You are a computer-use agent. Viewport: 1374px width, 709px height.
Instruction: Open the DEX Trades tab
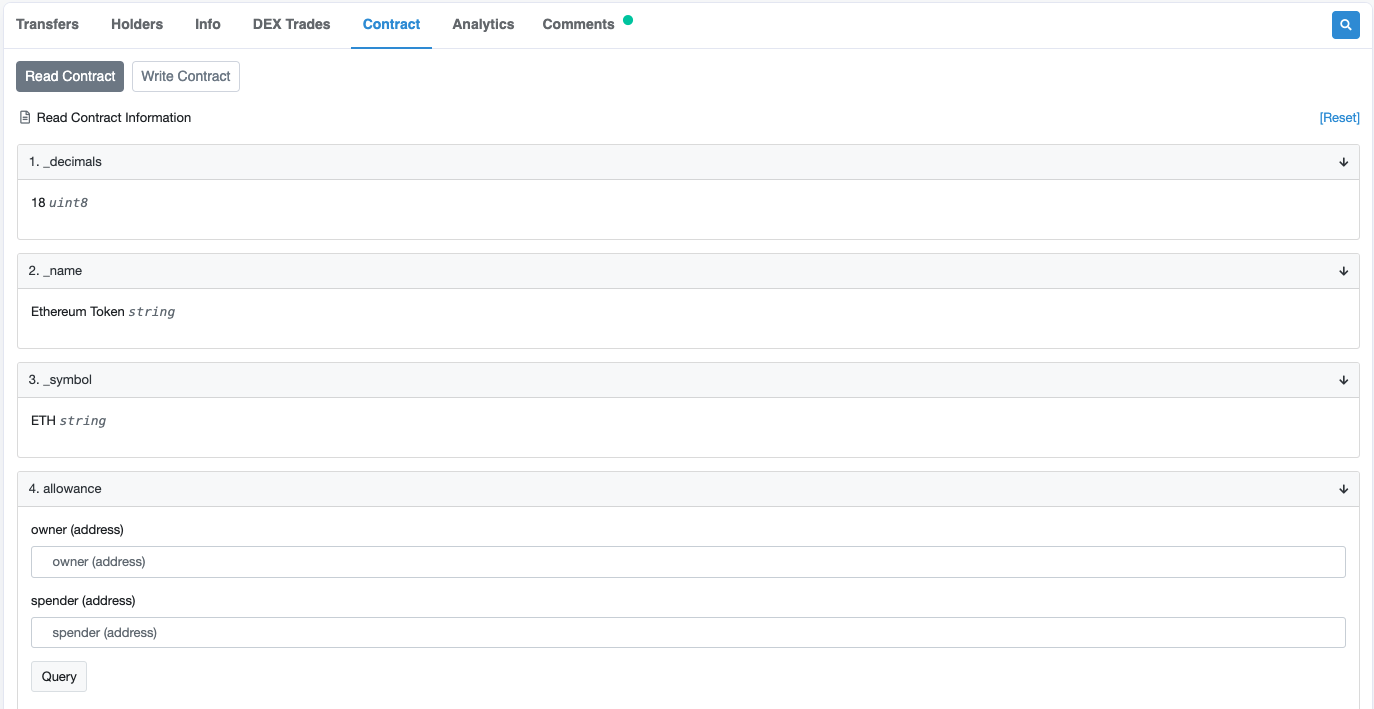291,24
